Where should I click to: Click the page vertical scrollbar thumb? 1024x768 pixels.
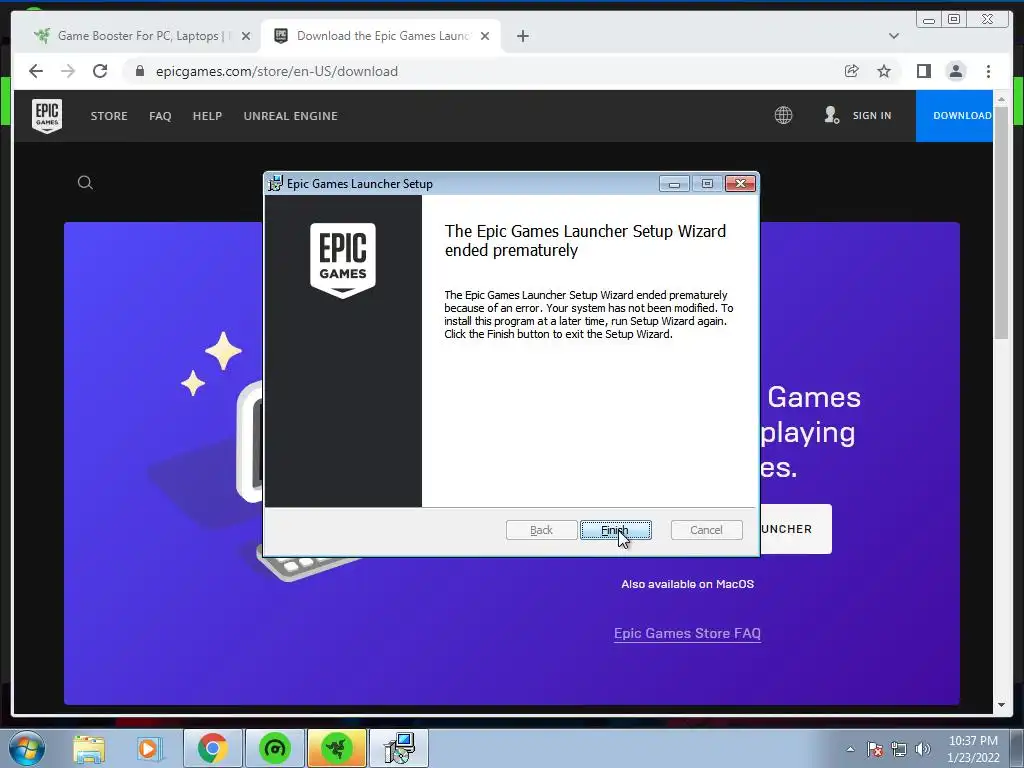pos(1001,222)
